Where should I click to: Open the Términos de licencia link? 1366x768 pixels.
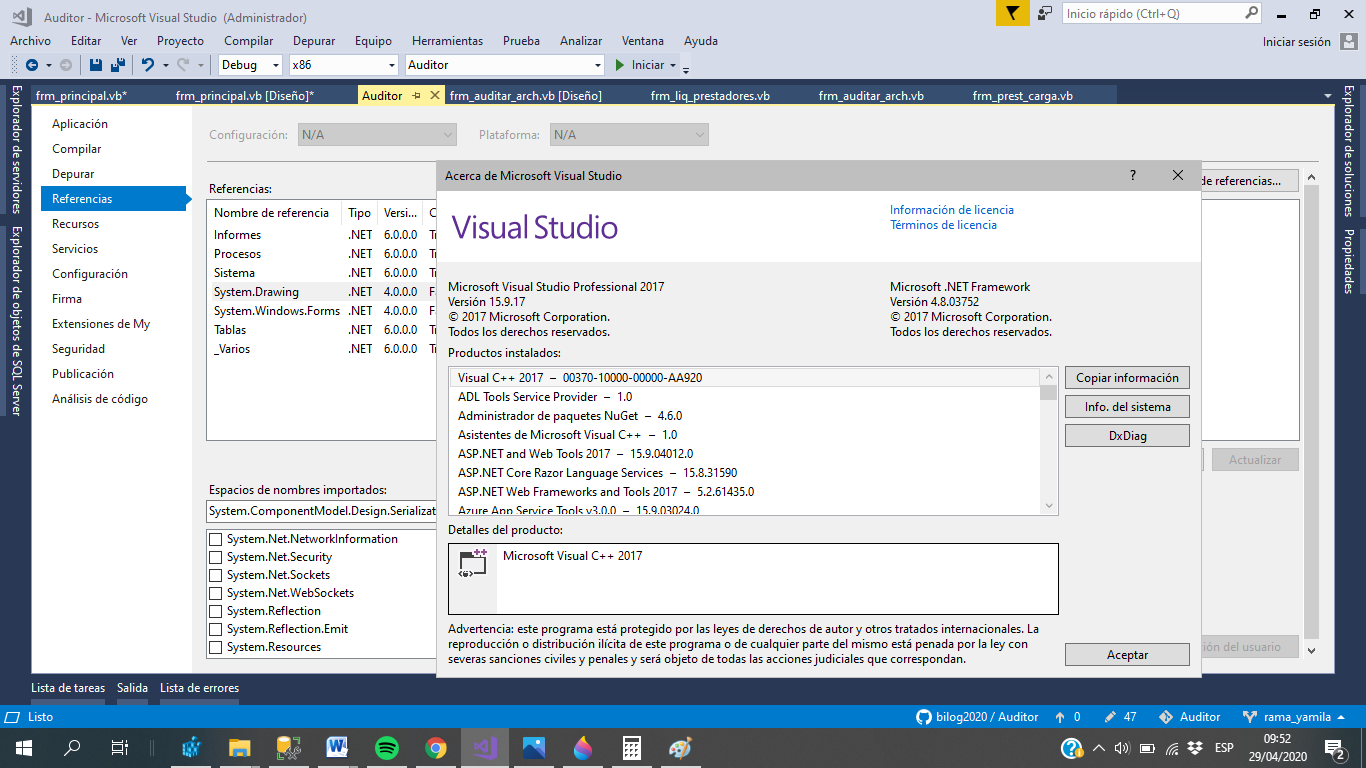pos(943,225)
